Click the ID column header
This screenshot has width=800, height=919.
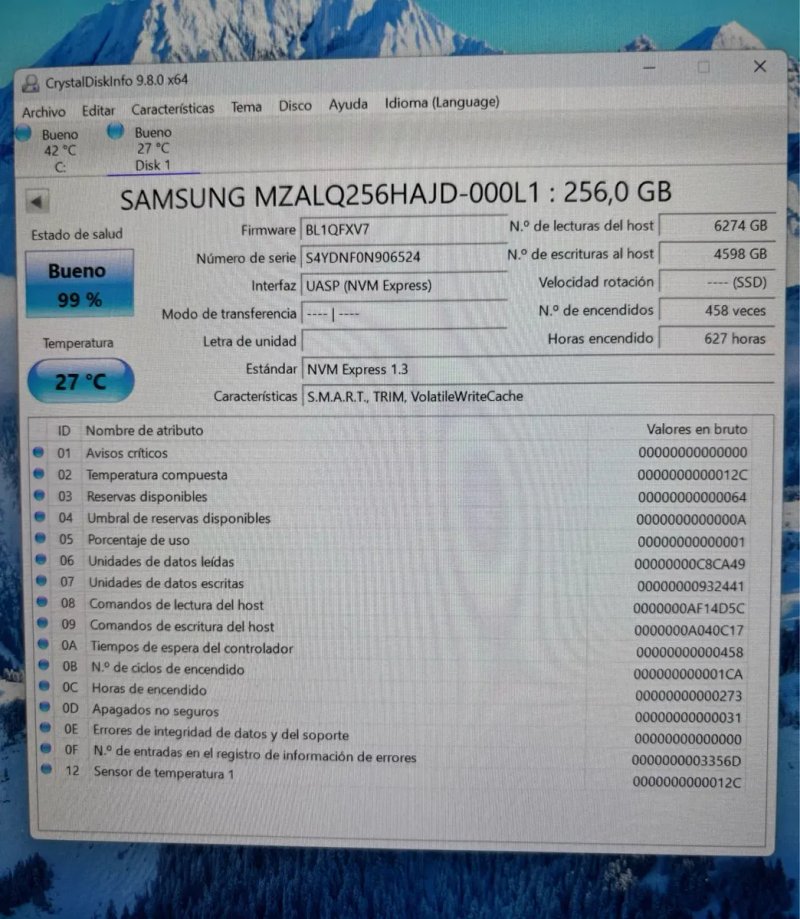[64, 431]
